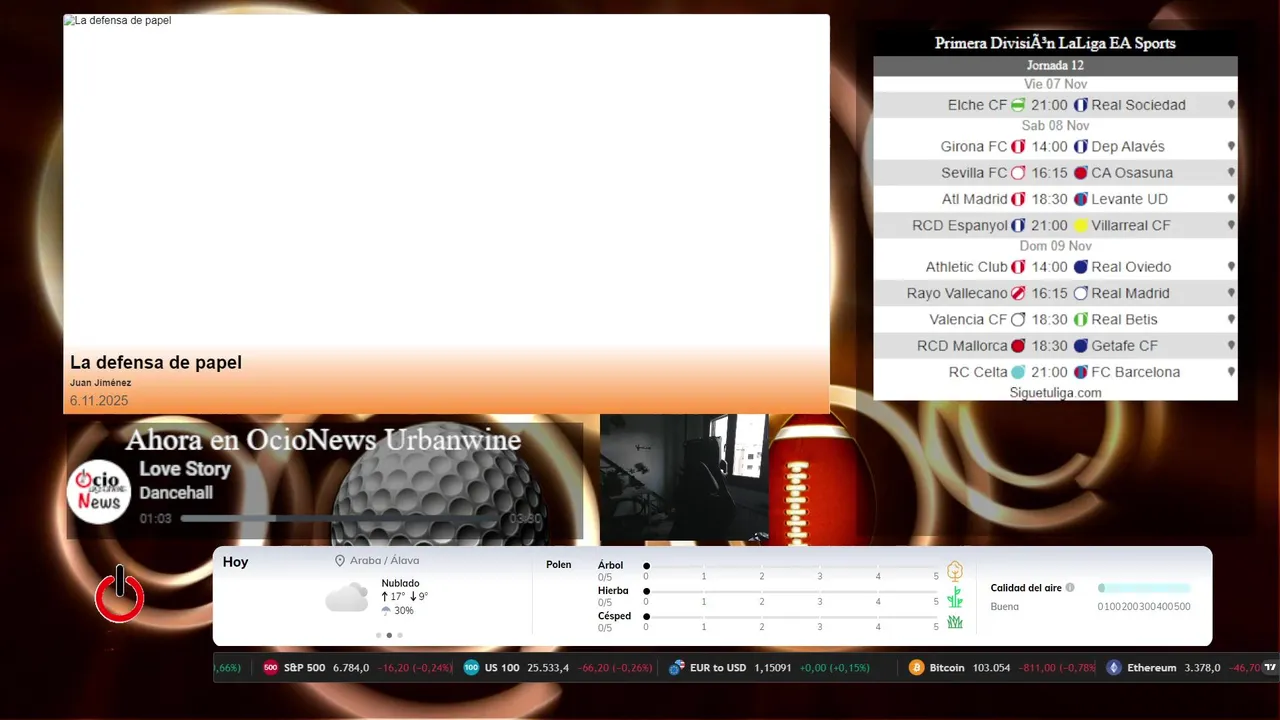Click the OcioNews logo
Viewport: 1280px width, 720px height.
click(x=99, y=491)
